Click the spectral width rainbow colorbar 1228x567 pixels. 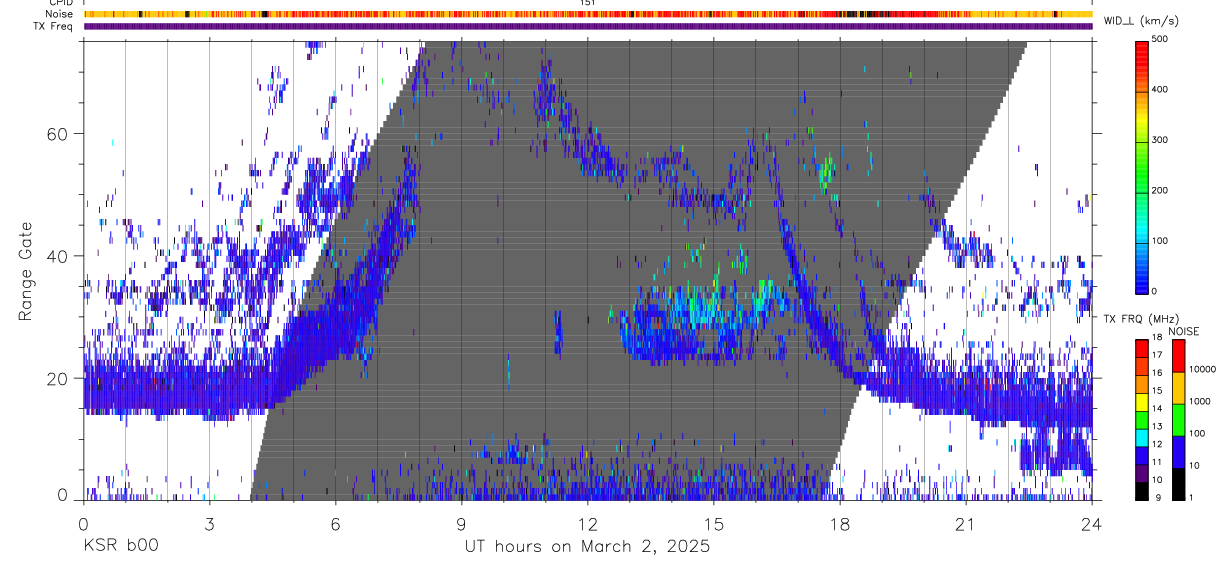[1143, 167]
